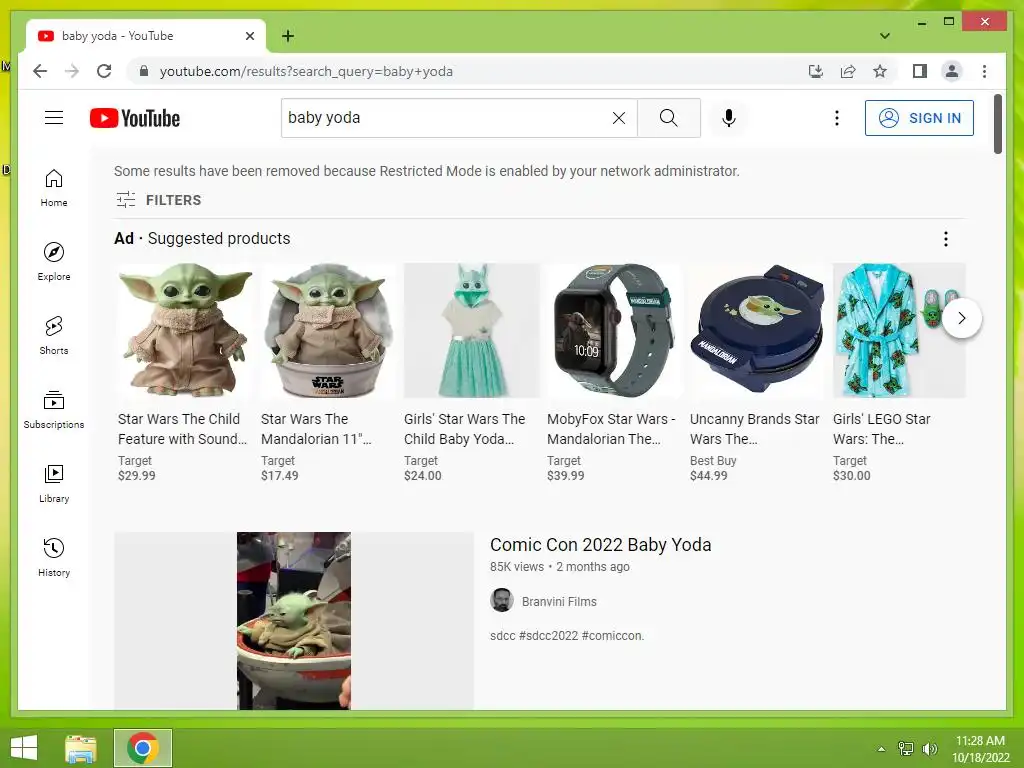Open YouTube settings three-dot menu

(837, 118)
